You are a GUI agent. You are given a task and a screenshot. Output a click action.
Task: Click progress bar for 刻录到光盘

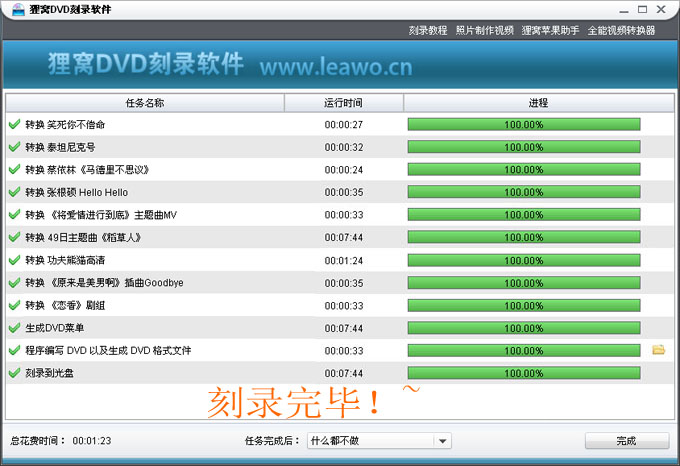524,373
